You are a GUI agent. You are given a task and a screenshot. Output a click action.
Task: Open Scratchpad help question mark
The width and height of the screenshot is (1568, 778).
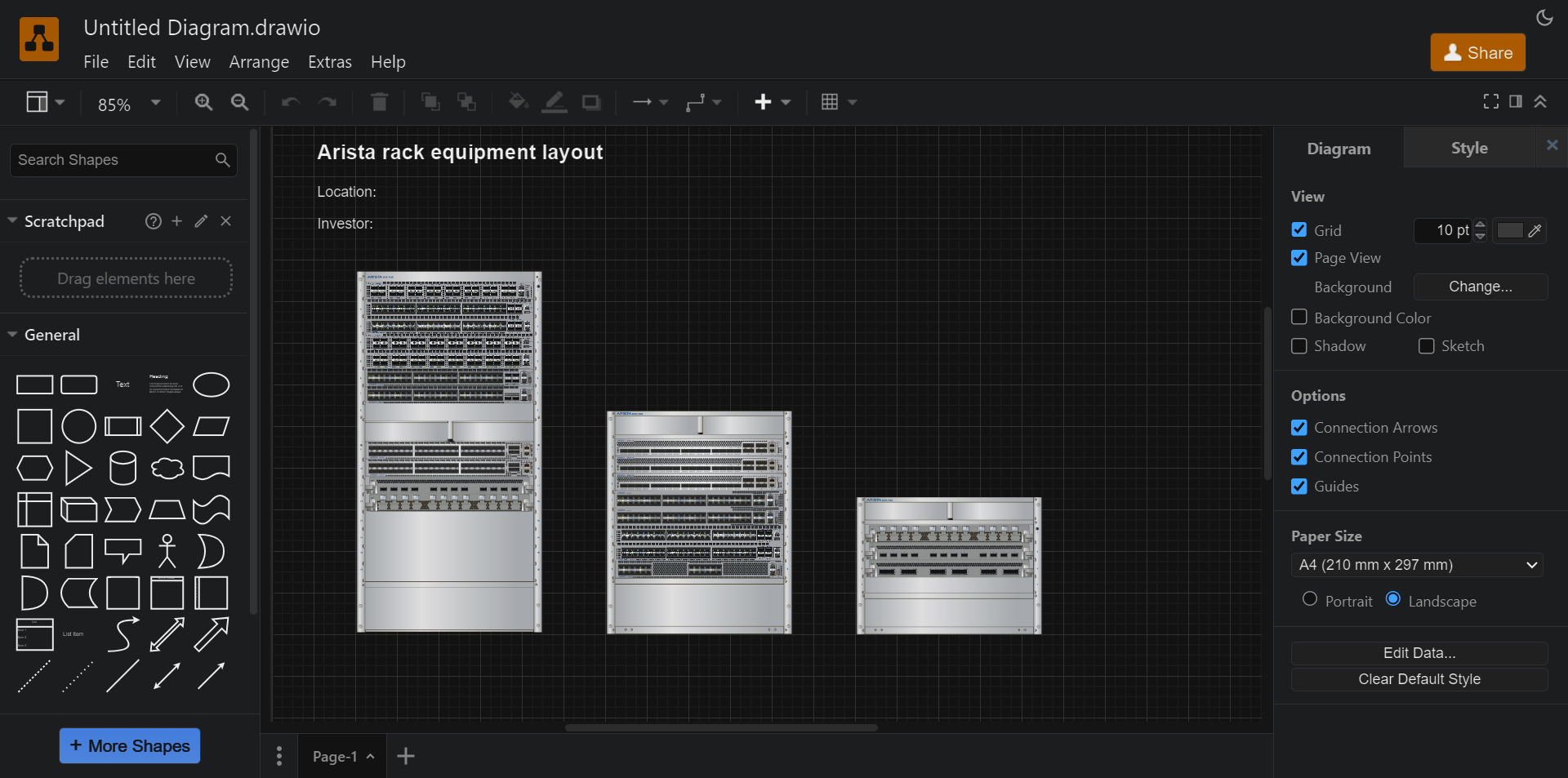[154, 221]
